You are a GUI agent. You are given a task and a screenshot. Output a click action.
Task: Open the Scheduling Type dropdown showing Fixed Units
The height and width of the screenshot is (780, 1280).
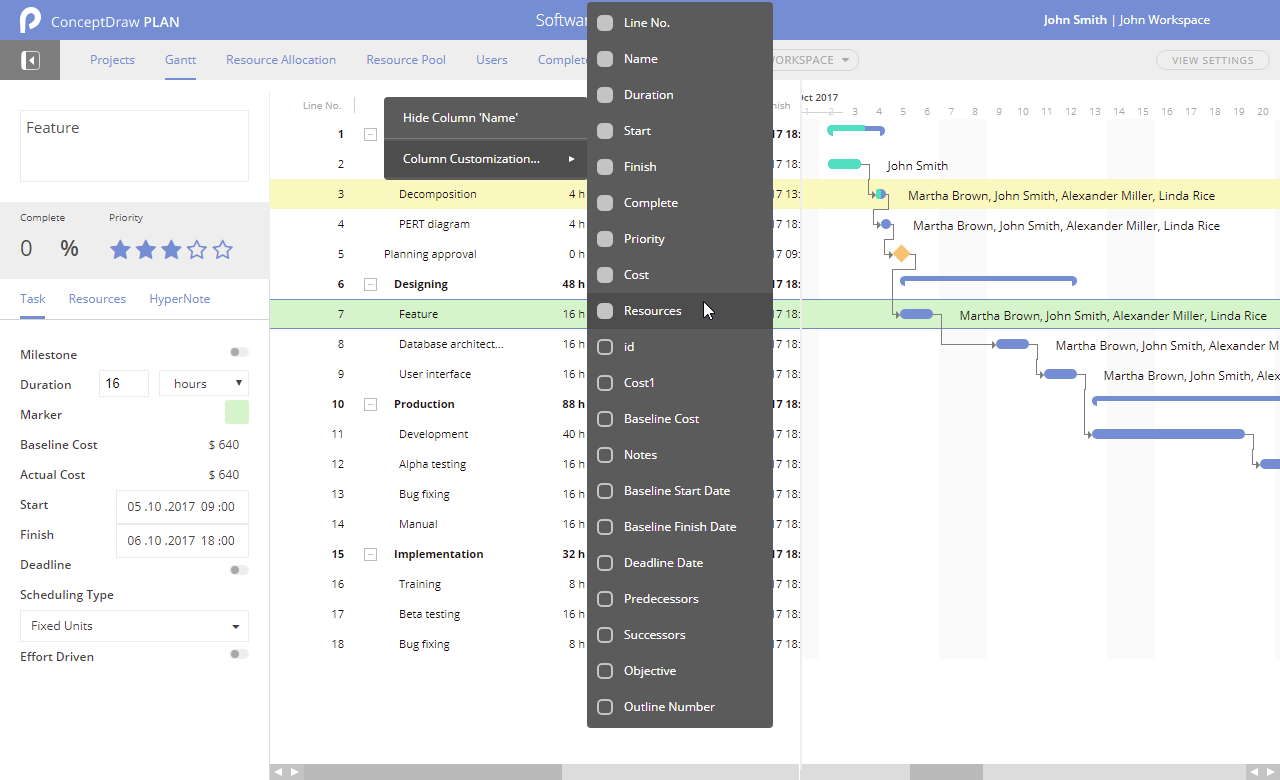tap(134, 626)
